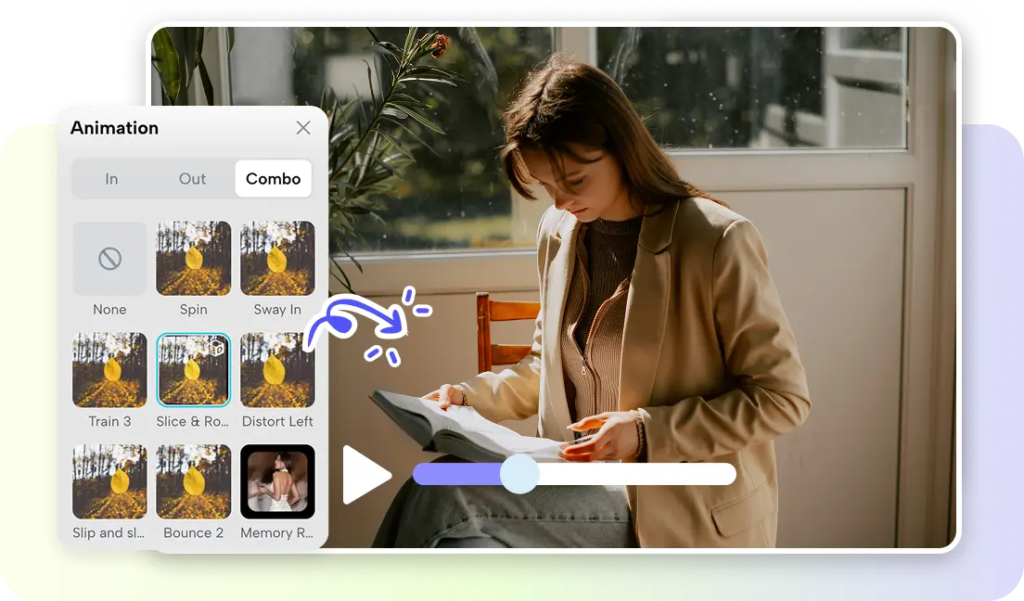Apply the Sway In animation
Screen dimensions: 1024x601
pos(278,259)
